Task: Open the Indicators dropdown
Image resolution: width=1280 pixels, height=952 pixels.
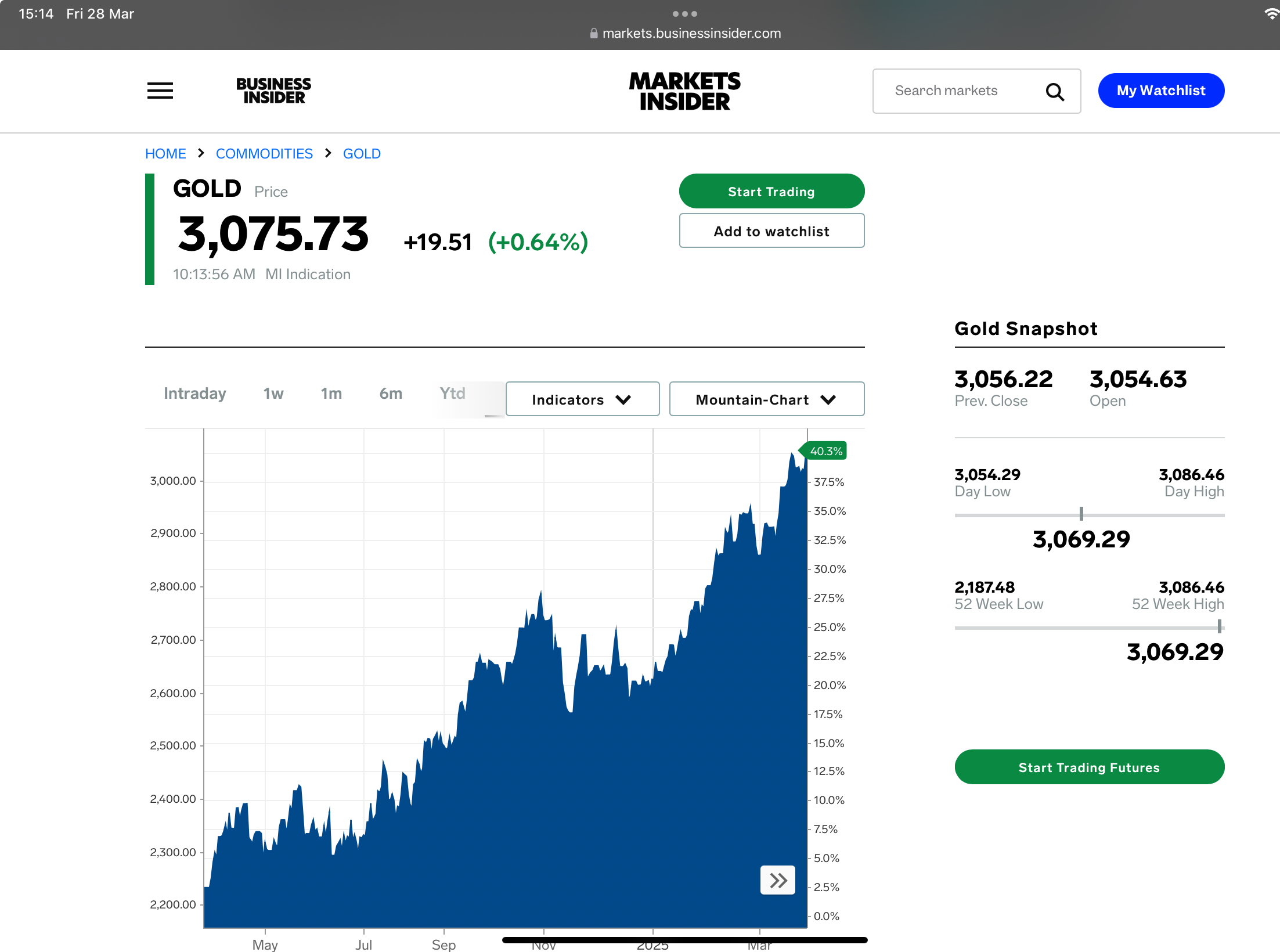Action: click(x=582, y=399)
